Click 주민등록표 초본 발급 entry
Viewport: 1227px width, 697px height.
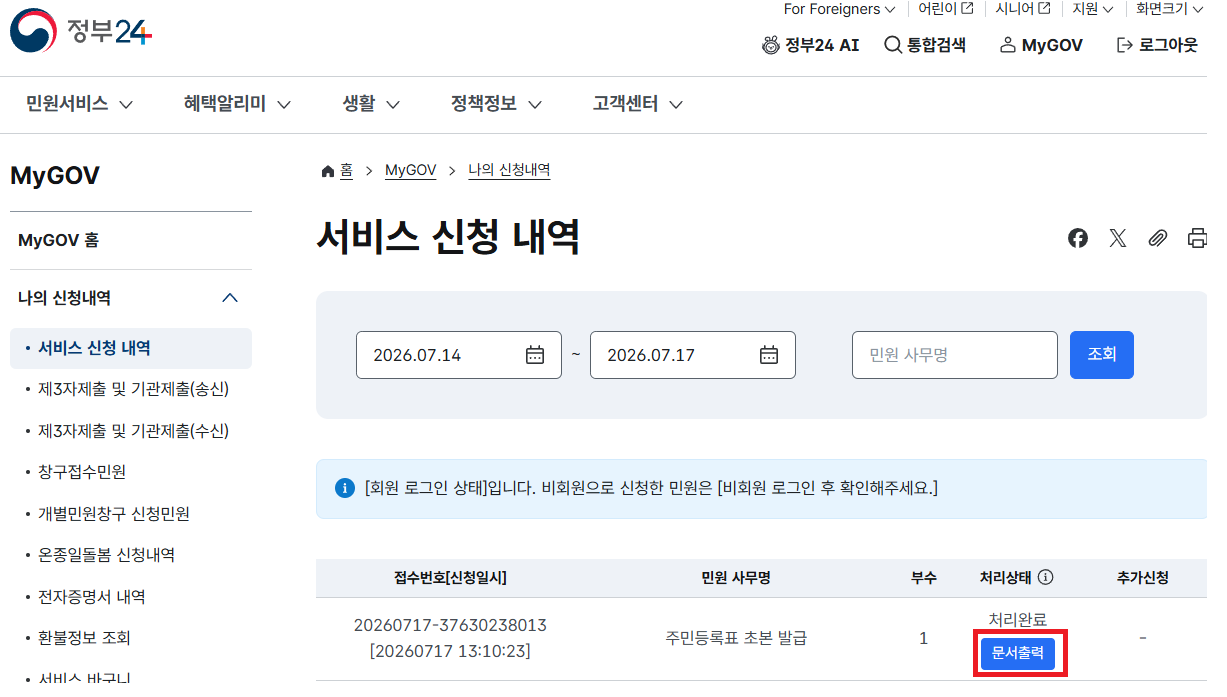click(x=736, y=638)
